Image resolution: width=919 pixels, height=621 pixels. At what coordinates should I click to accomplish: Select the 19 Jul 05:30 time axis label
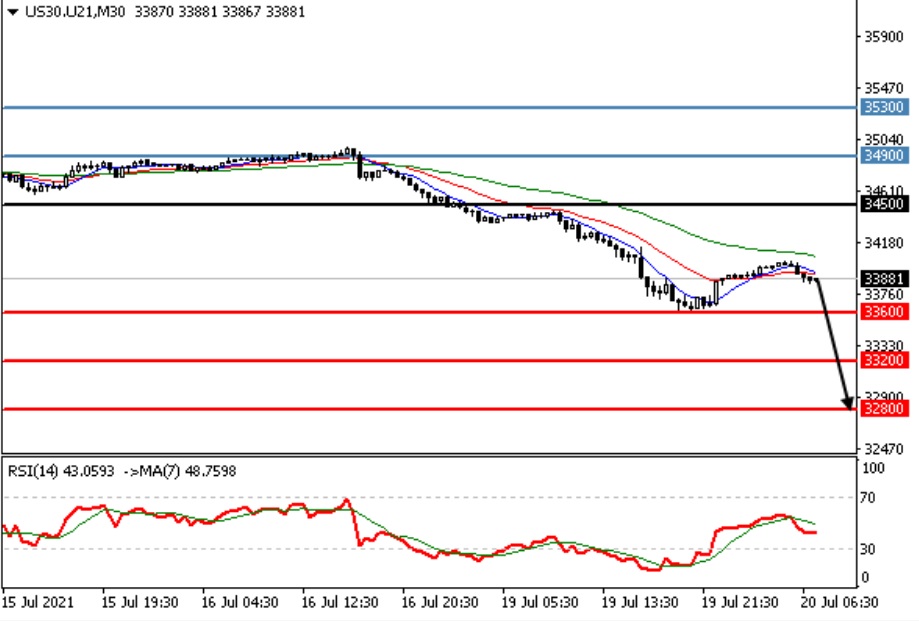pos(540,603)
